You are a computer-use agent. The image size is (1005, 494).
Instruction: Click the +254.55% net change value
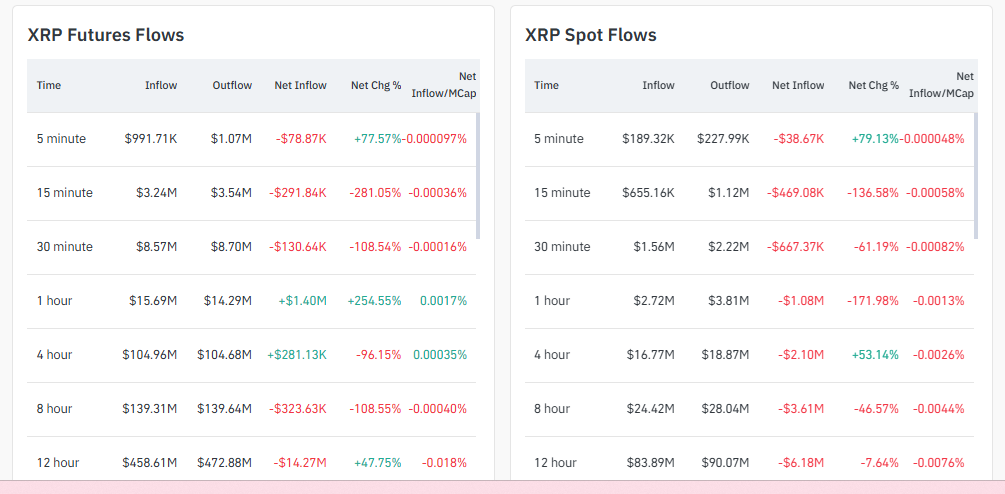coord(374,301)
